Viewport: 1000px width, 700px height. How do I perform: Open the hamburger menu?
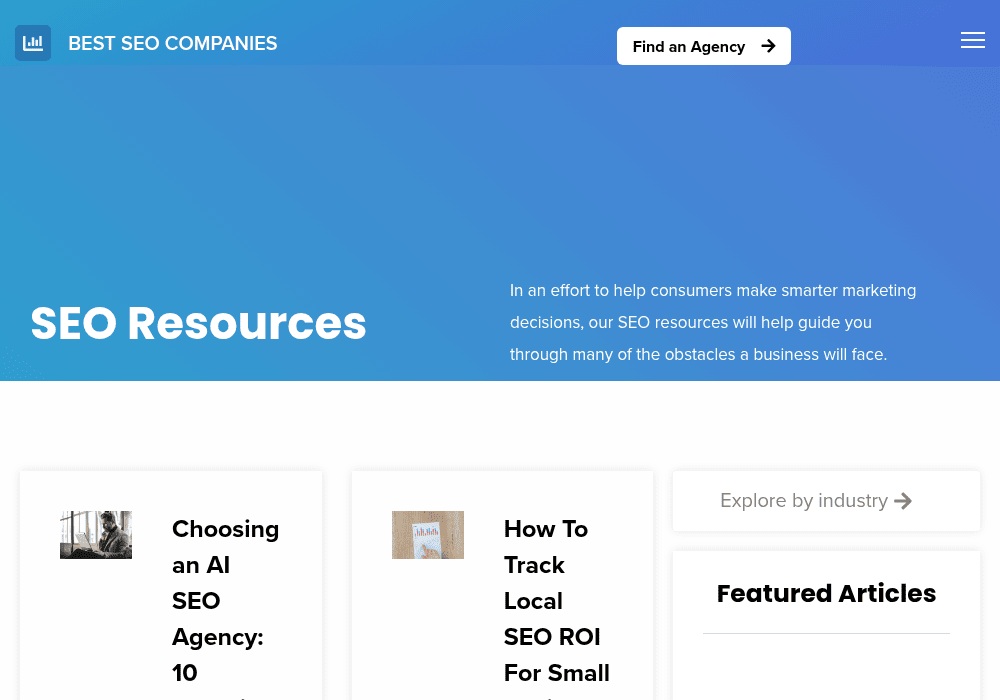coord(973,40)
